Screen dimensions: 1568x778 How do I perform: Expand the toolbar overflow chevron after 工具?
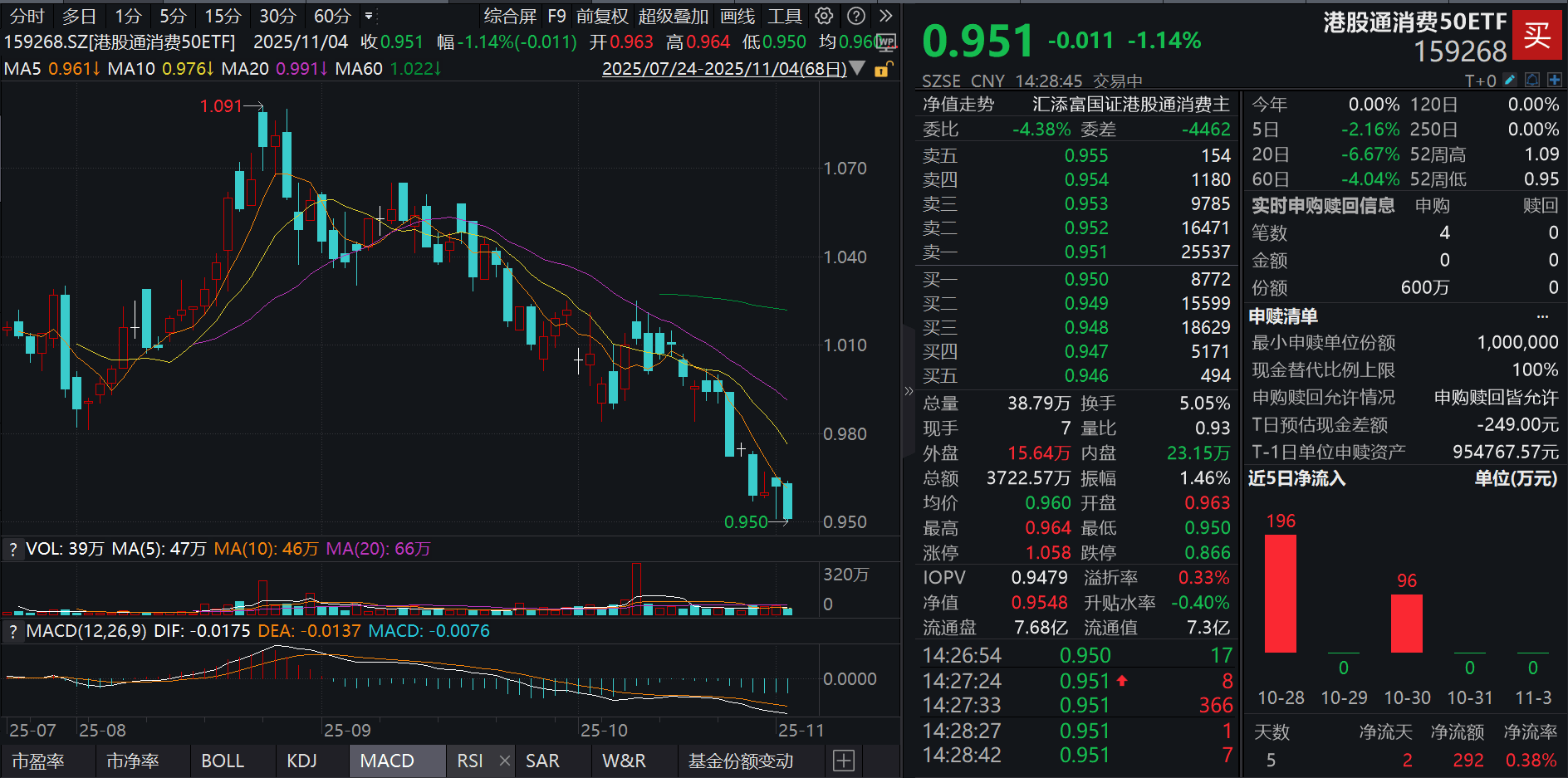click(885, 16)
